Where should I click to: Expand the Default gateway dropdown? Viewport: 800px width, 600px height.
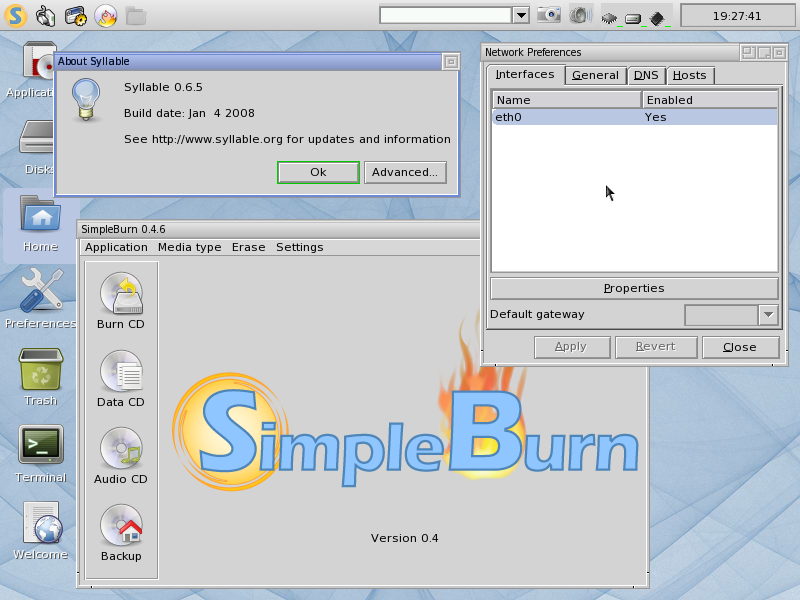pos(768,315)
